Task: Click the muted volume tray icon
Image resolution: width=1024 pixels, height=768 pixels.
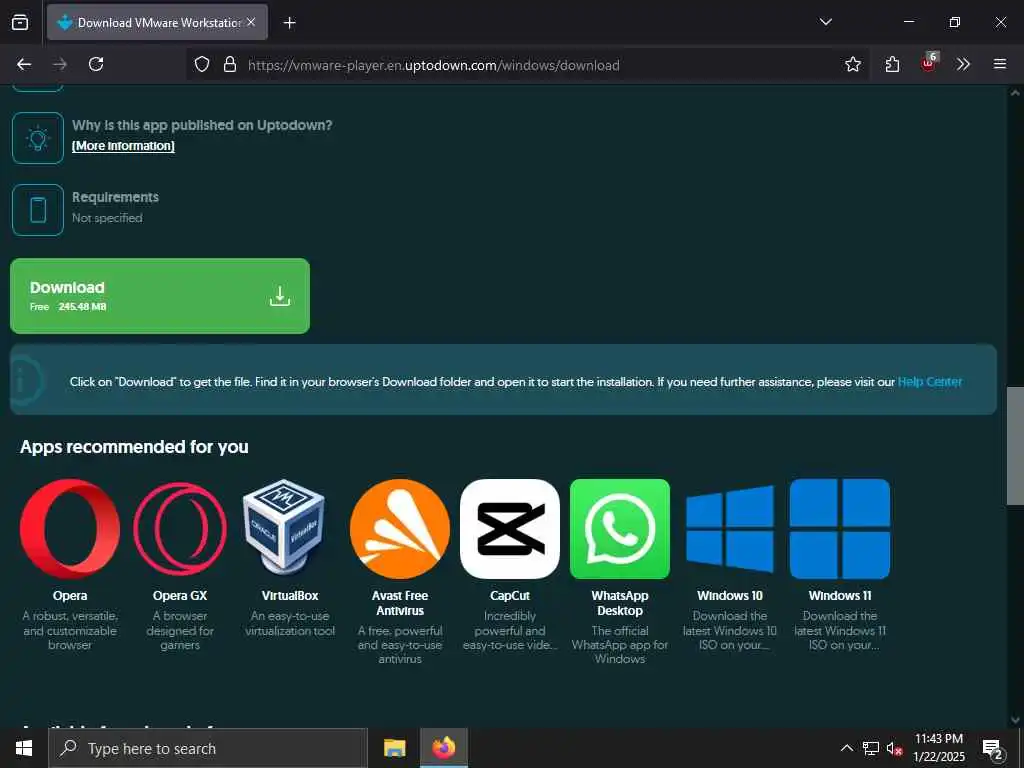Action: pyautogui.click(x=894, y=748)
